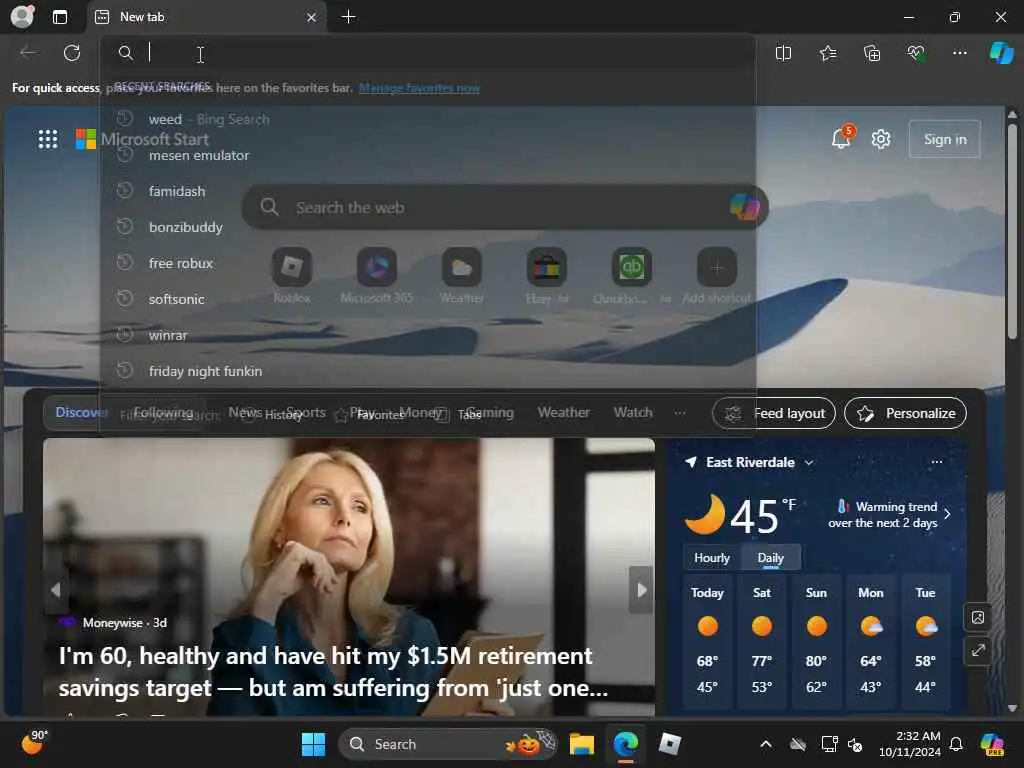Viewport: 1024px width, 768px height.
Task: Select recent search 'free robux'
Action: click(x=428, y=263)
